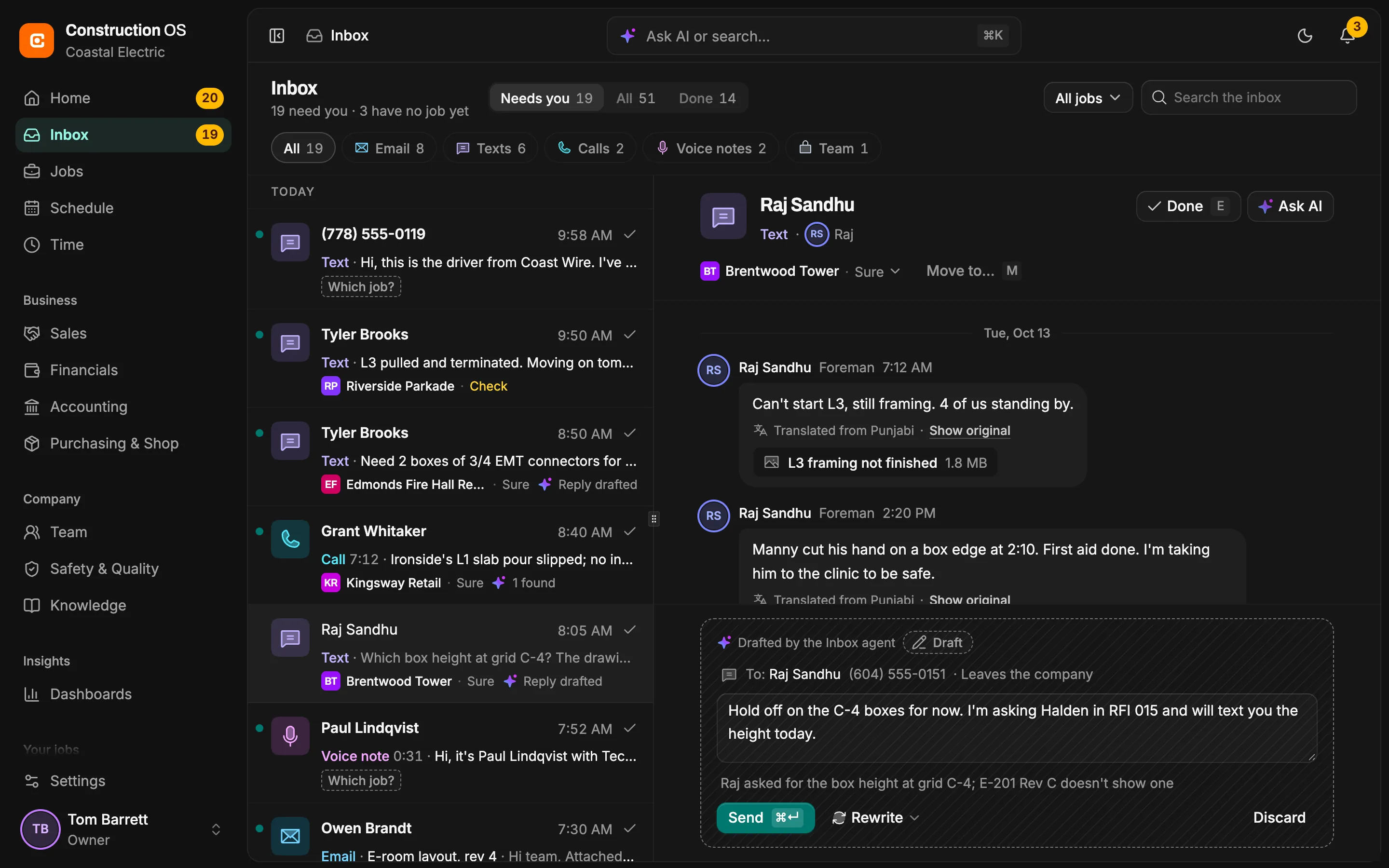Expand the Rewrite options dropdown
Screen dimensions: 1389x868
pyautogui.click(x=876, y=817)
